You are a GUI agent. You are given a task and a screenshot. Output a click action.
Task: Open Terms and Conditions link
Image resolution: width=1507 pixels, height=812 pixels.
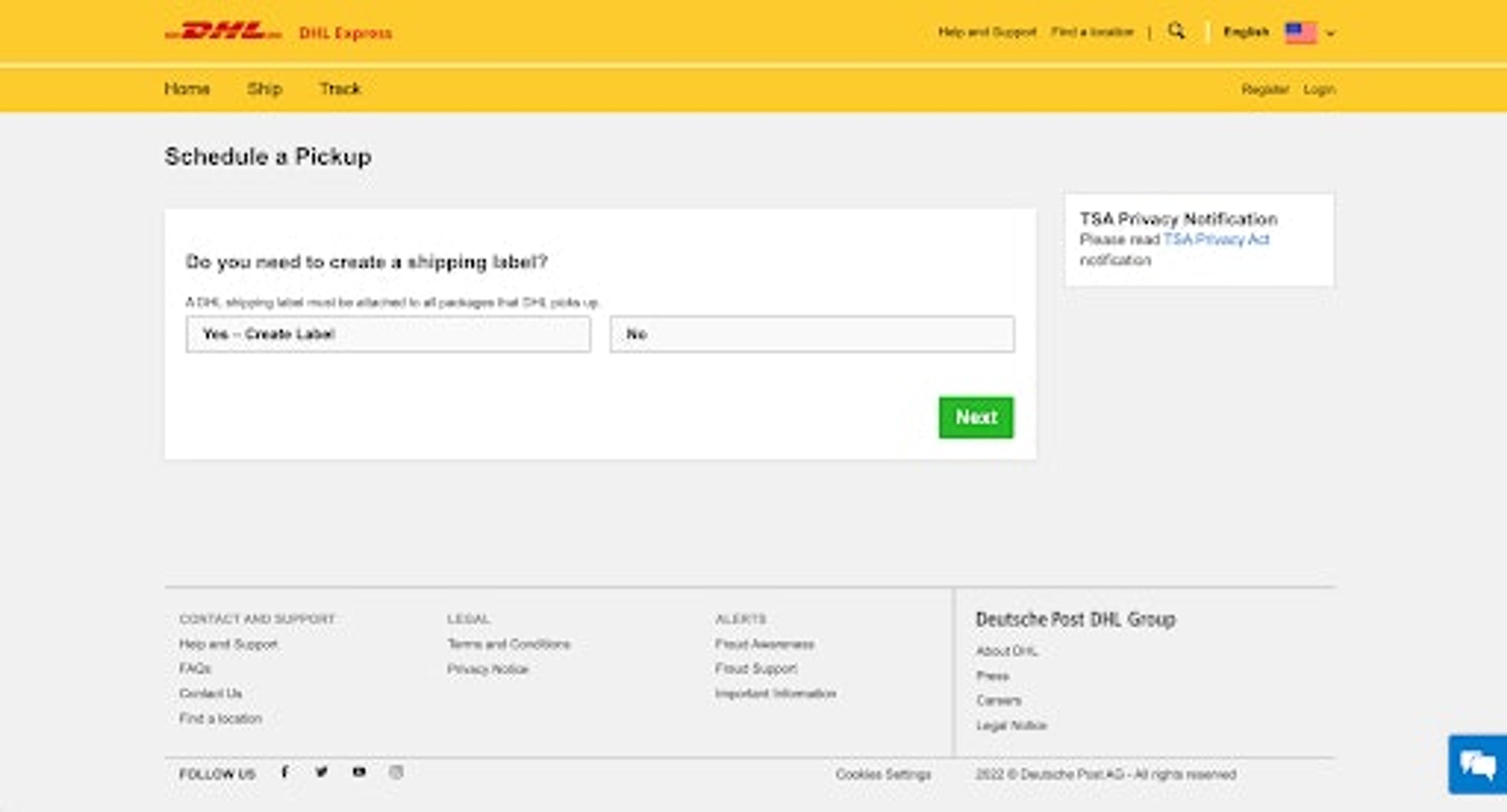pyautogui.click(x=508, y=644)
